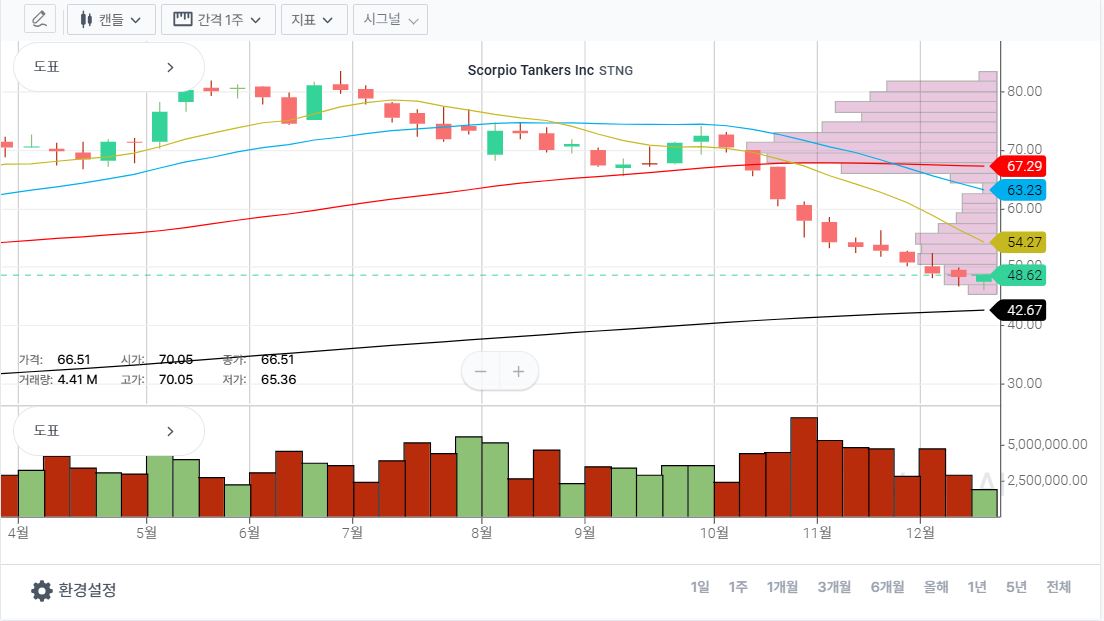This screenshot has width=1104, height=621.
Task: Click the gear icon beside 환경설정
Action: coord(41,590)
